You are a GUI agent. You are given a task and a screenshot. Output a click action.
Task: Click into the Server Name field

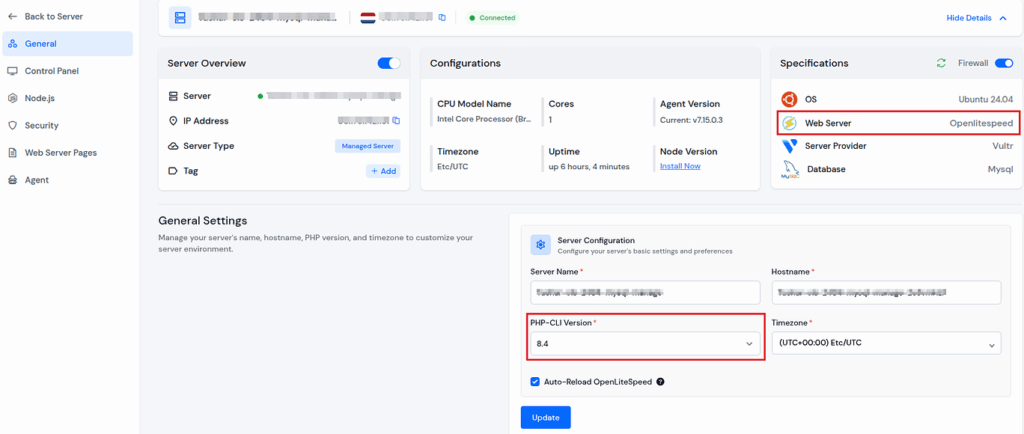[x=645, y=292]
